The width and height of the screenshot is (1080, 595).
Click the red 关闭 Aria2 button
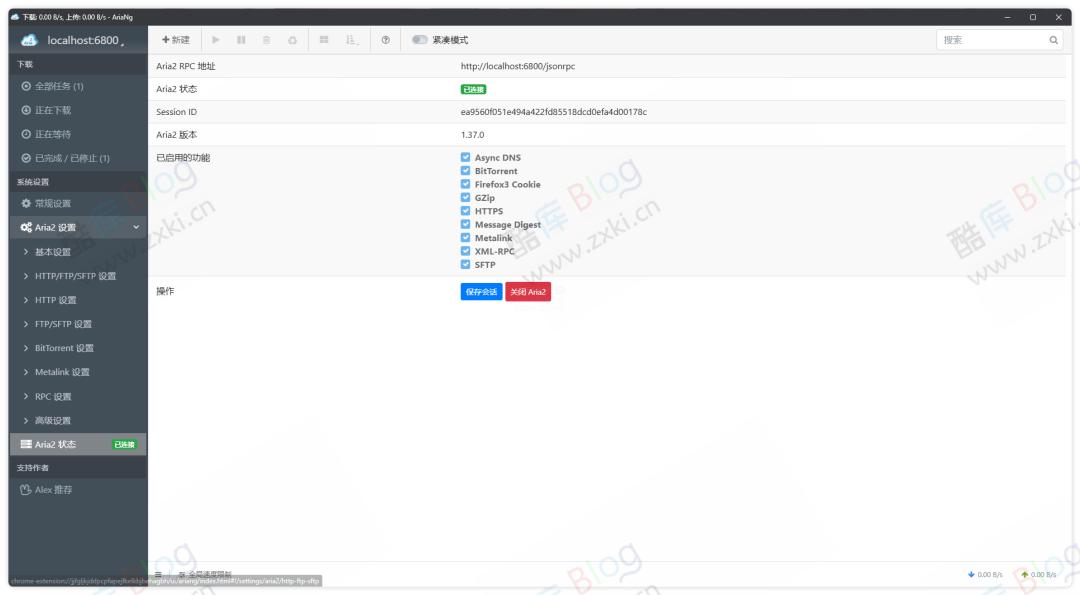(528, 292)
